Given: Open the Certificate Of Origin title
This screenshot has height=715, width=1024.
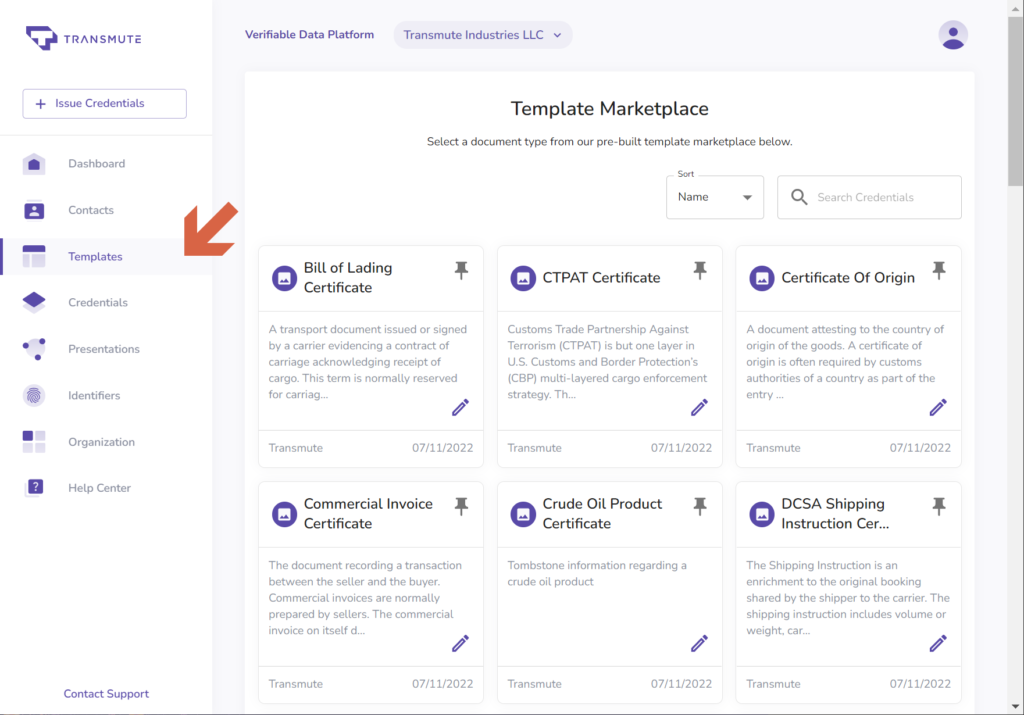Looking at the screenshot, I should 848,278.
